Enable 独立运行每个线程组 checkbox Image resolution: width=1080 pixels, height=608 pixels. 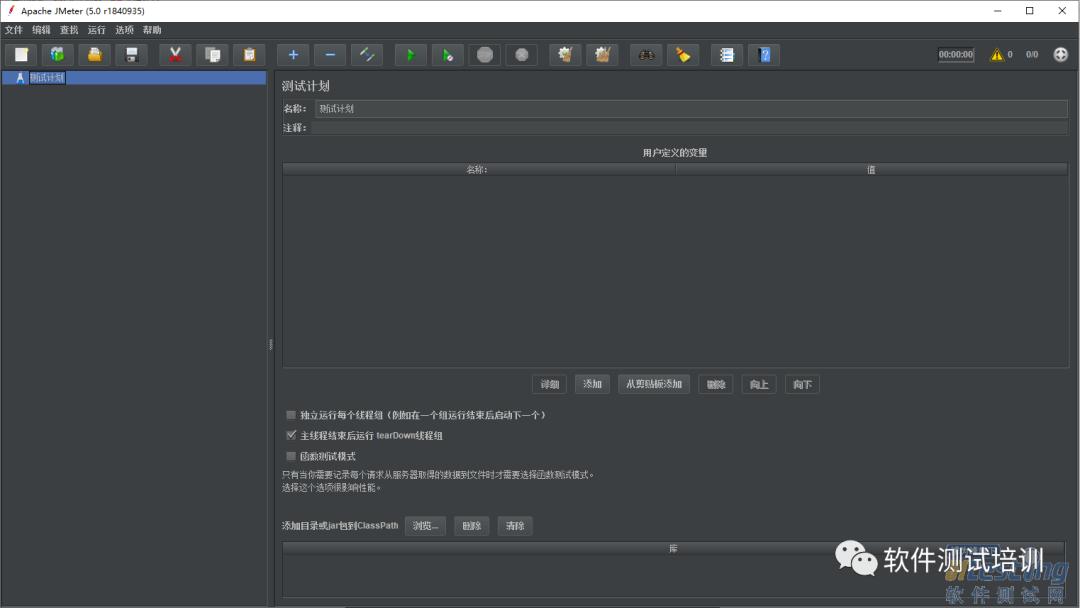pos(291,415)
